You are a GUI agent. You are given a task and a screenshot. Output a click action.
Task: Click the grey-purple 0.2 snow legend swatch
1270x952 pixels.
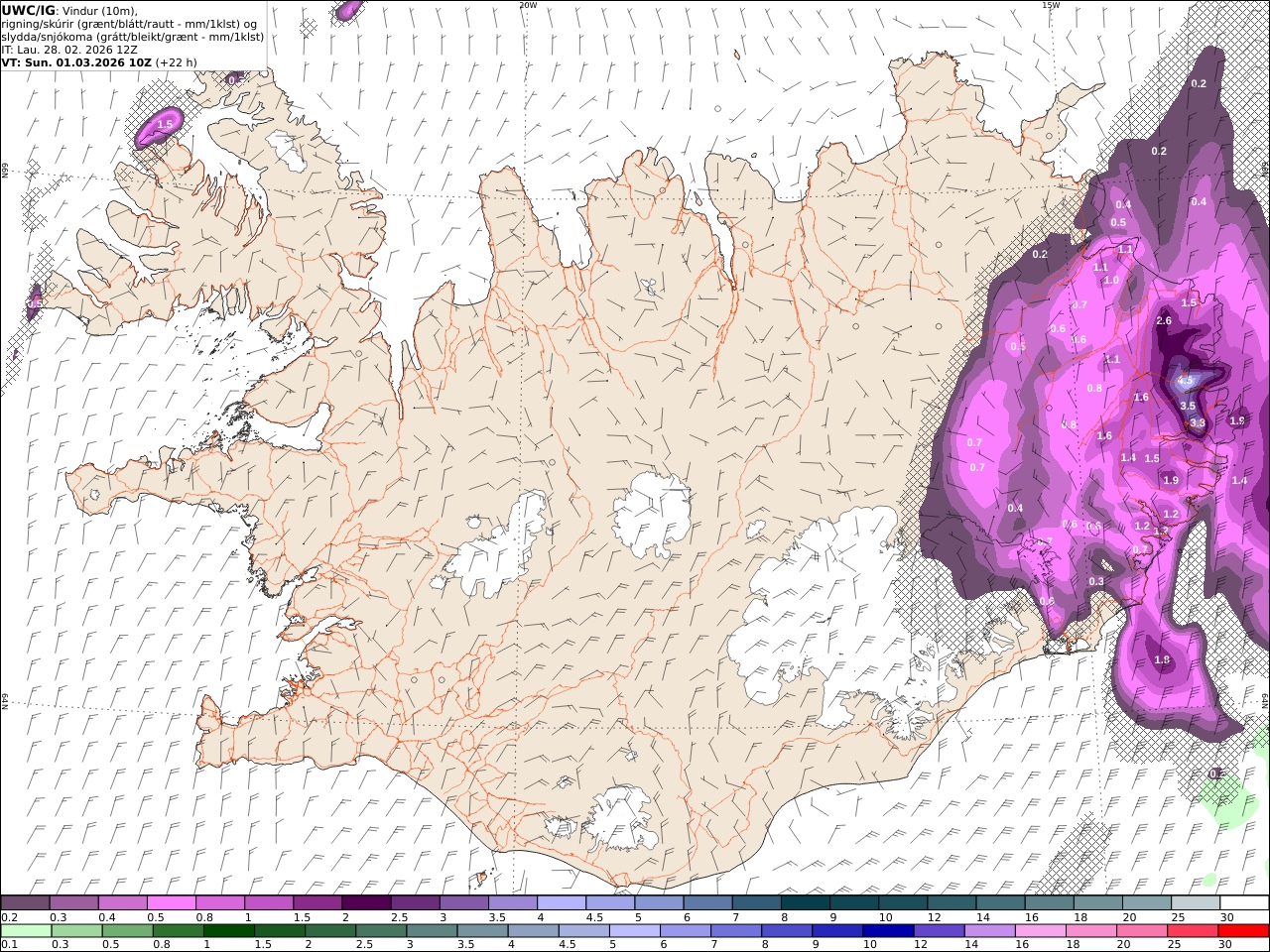point(25,902)
